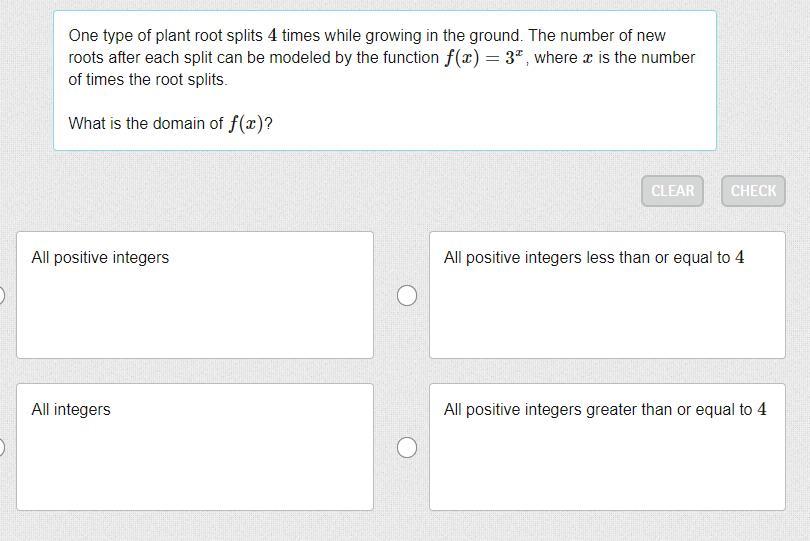Click the 'All integers' answer text
The width and height of the screenshot is (810, 541).
[x=71, y=409]
